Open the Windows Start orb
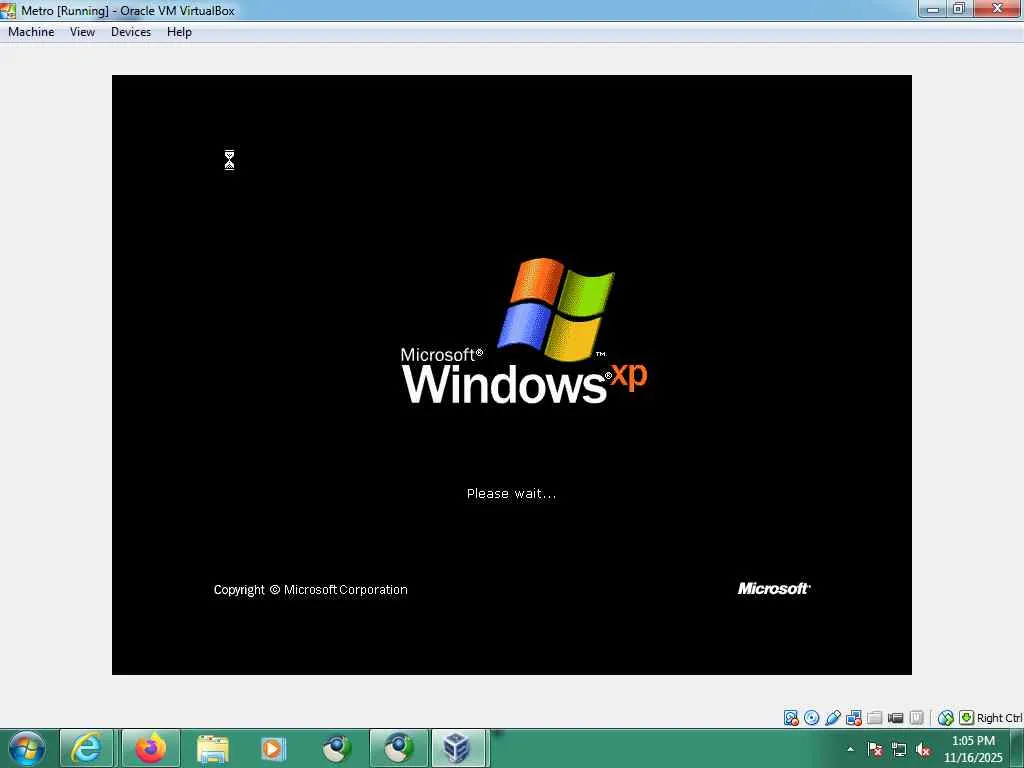The image size is (1024, 768). (26, 748)
